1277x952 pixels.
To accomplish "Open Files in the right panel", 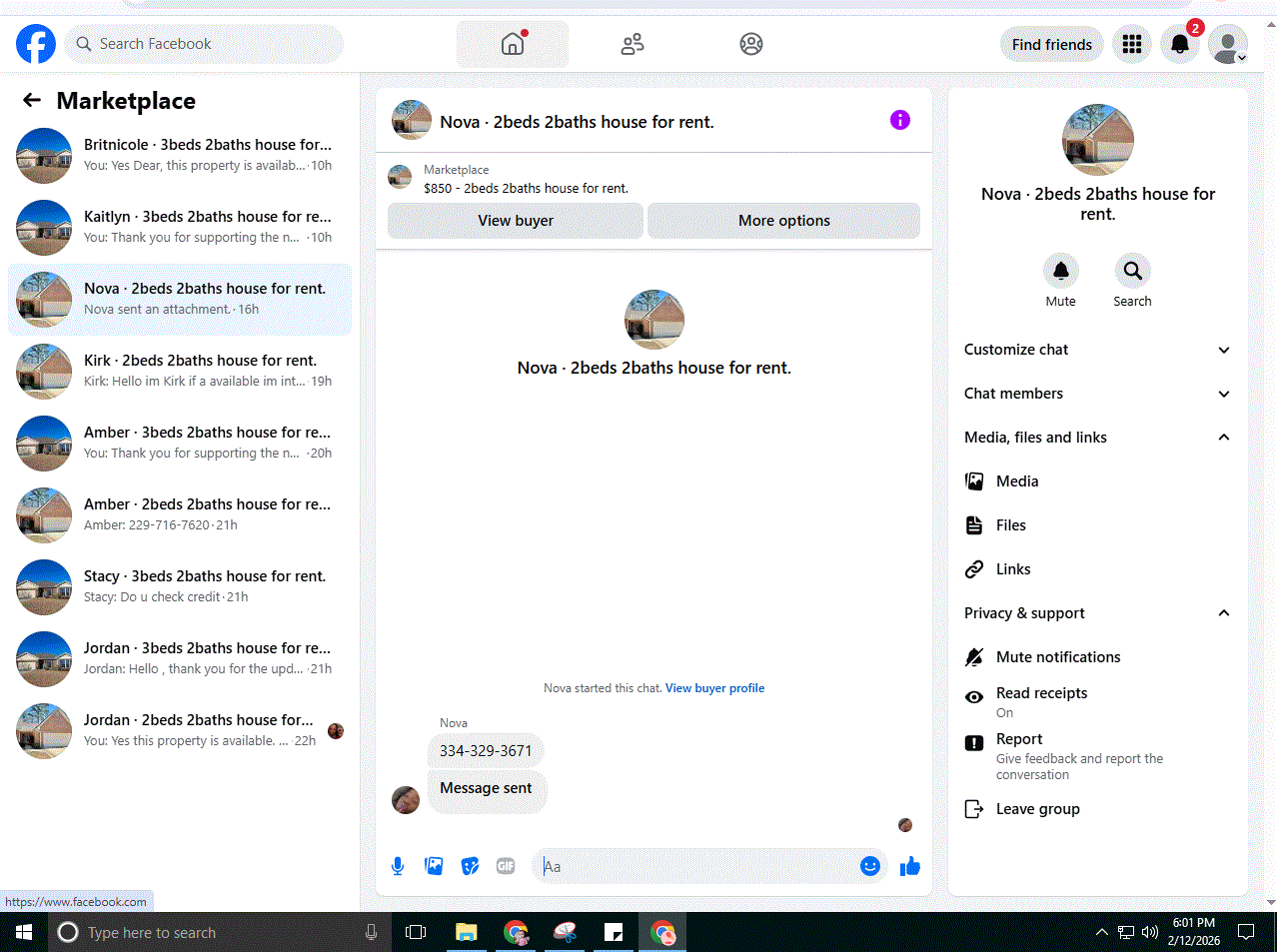I will click(x=1097, y=525).
